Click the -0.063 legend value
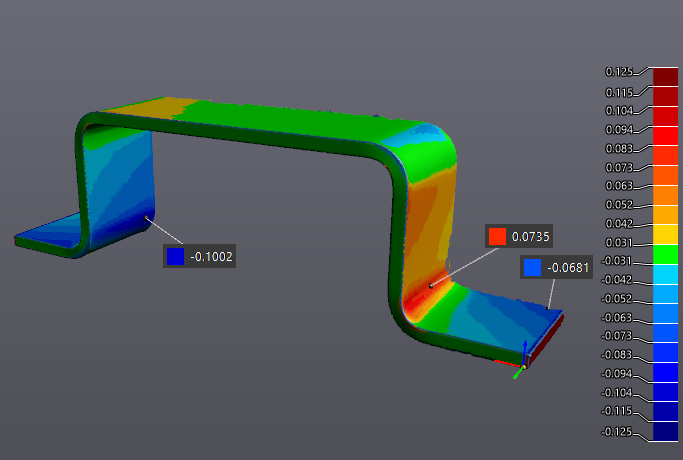Image resolution: width=683 pixels, height=460 pixels. (x=617, y=318)
